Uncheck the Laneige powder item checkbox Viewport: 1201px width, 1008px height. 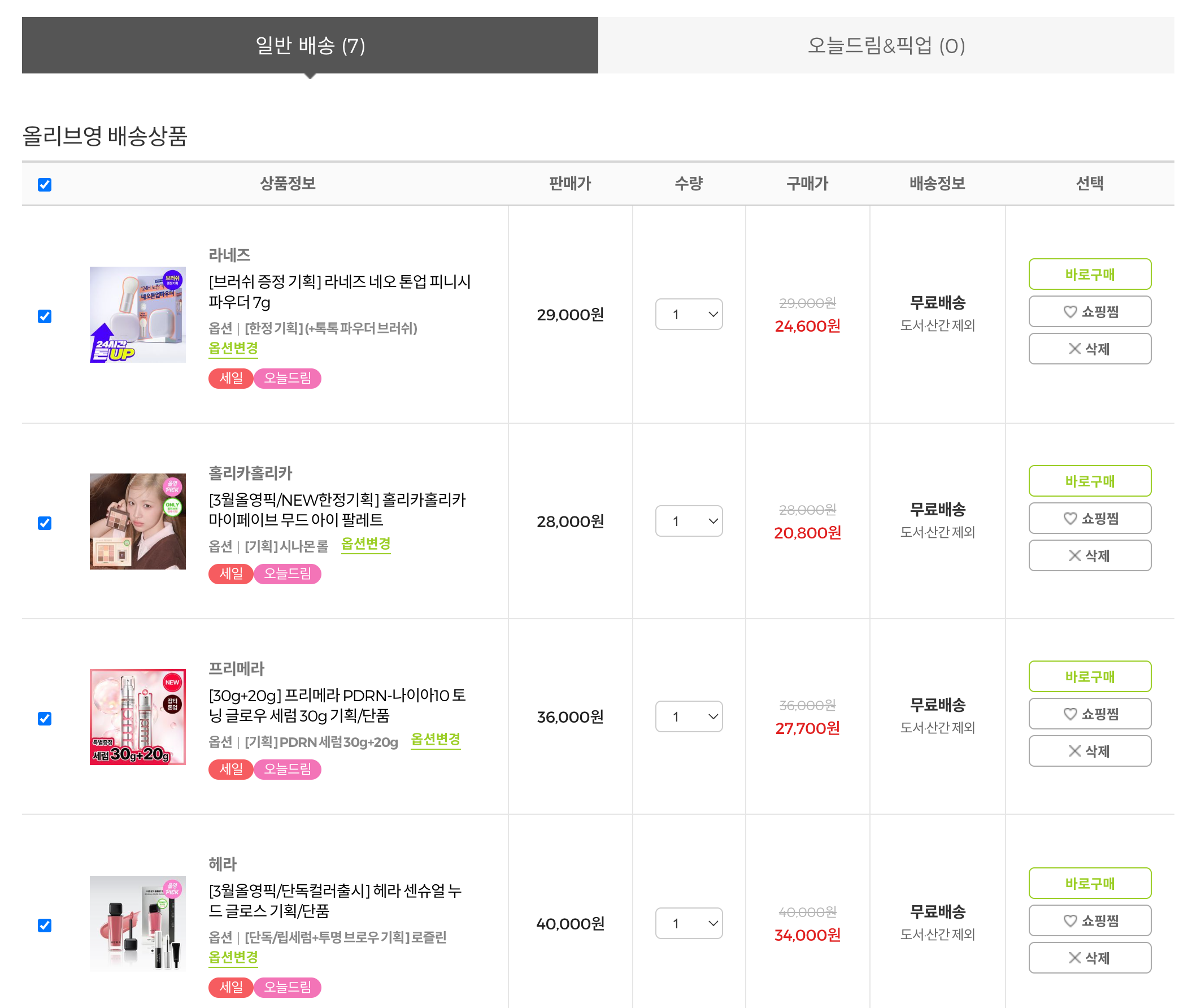point(45,316)
